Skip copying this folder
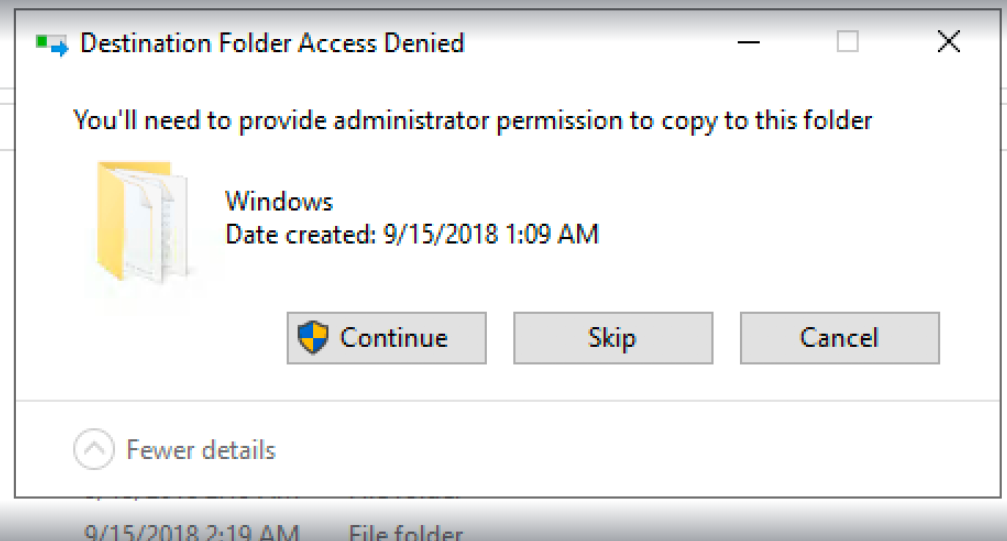1007x541 pixels. 613,338
